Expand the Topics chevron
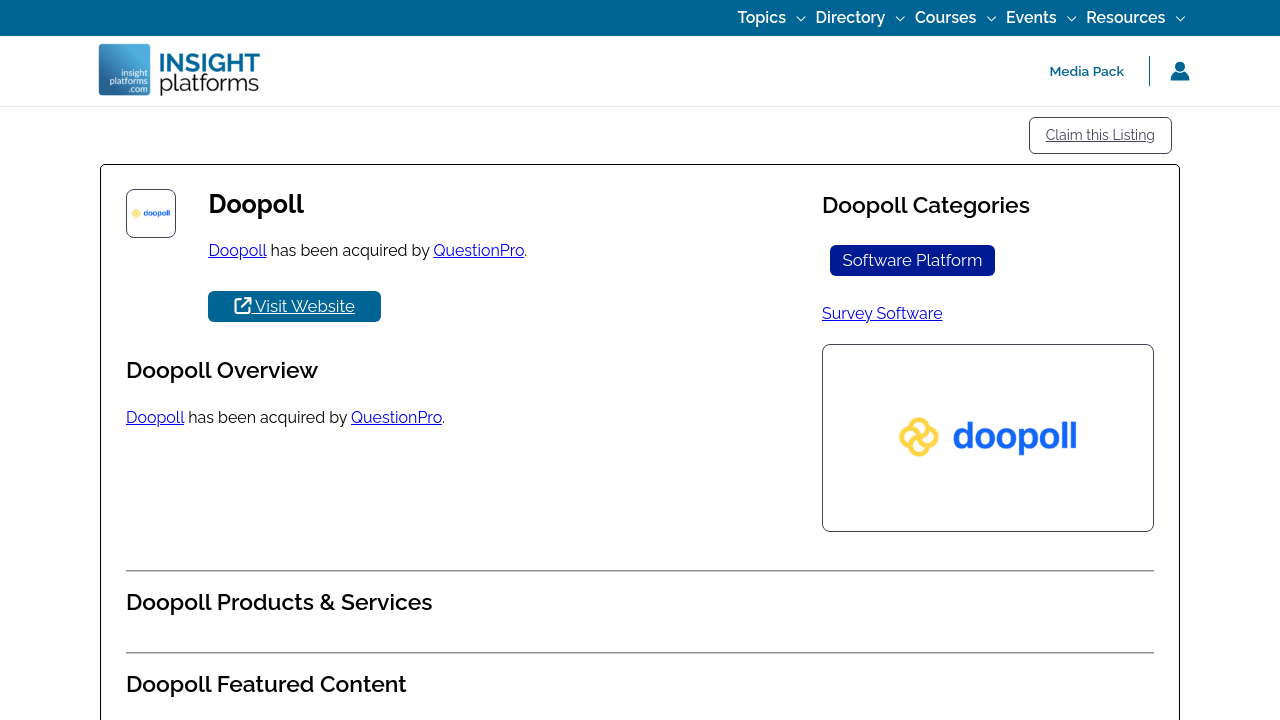Screen dimensions: 1280x720 click(x=800, y=19)
